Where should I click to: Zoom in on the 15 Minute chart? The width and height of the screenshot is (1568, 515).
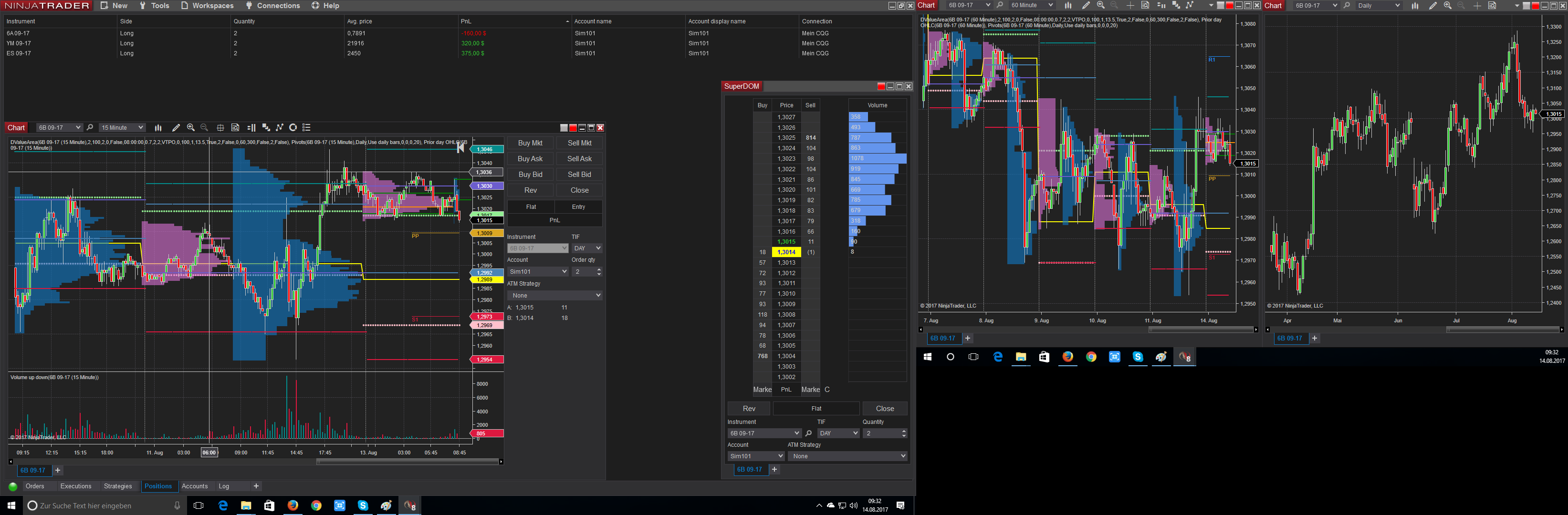(190, 128)
